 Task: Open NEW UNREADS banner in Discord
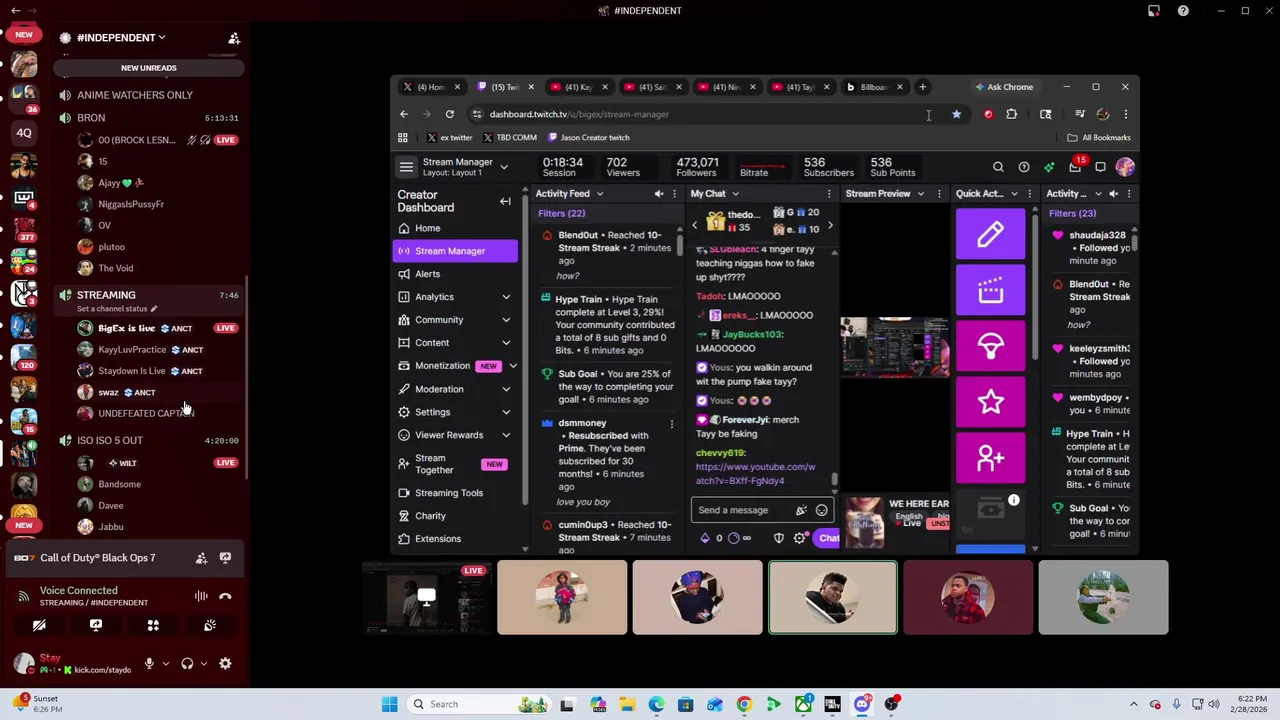point(148,68)
